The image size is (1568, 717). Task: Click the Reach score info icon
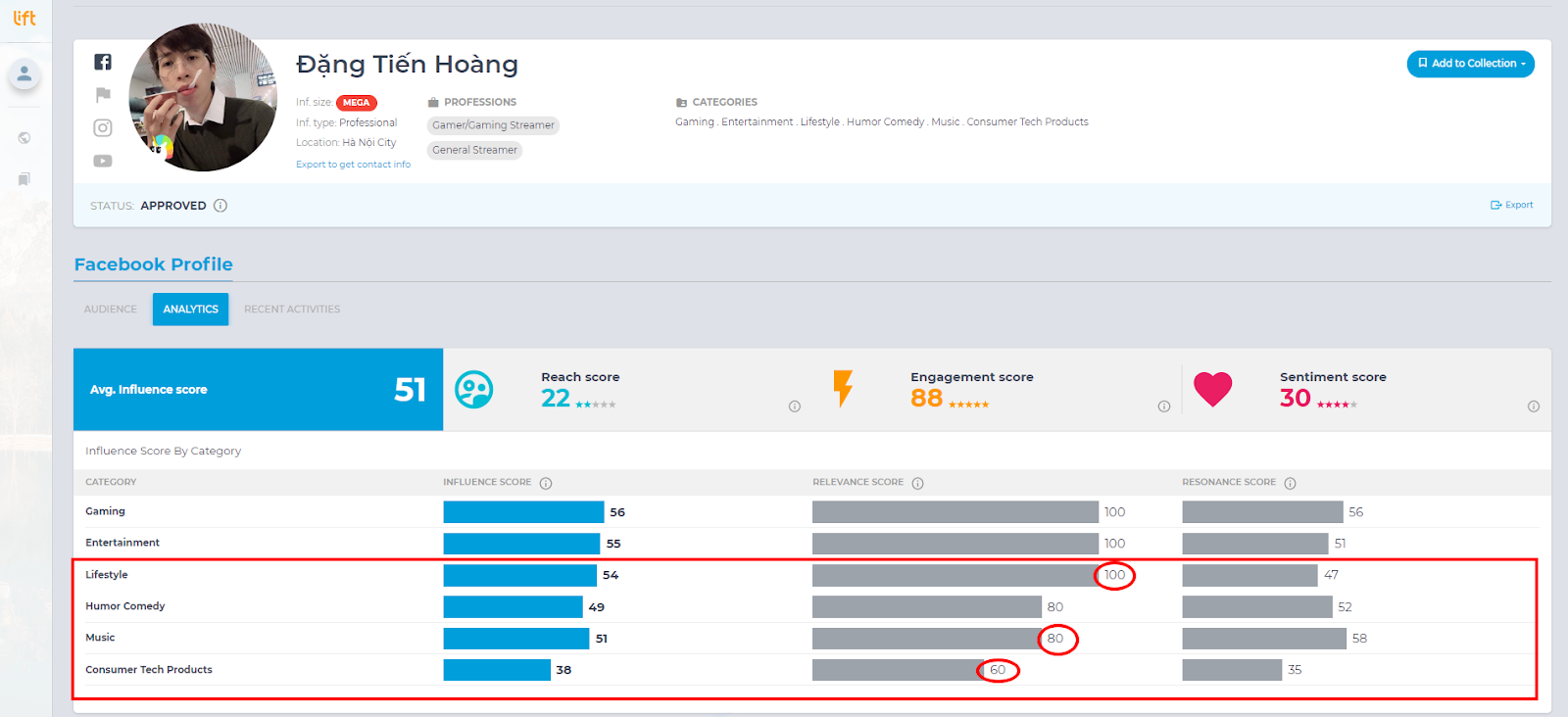(x=795, y=406)
